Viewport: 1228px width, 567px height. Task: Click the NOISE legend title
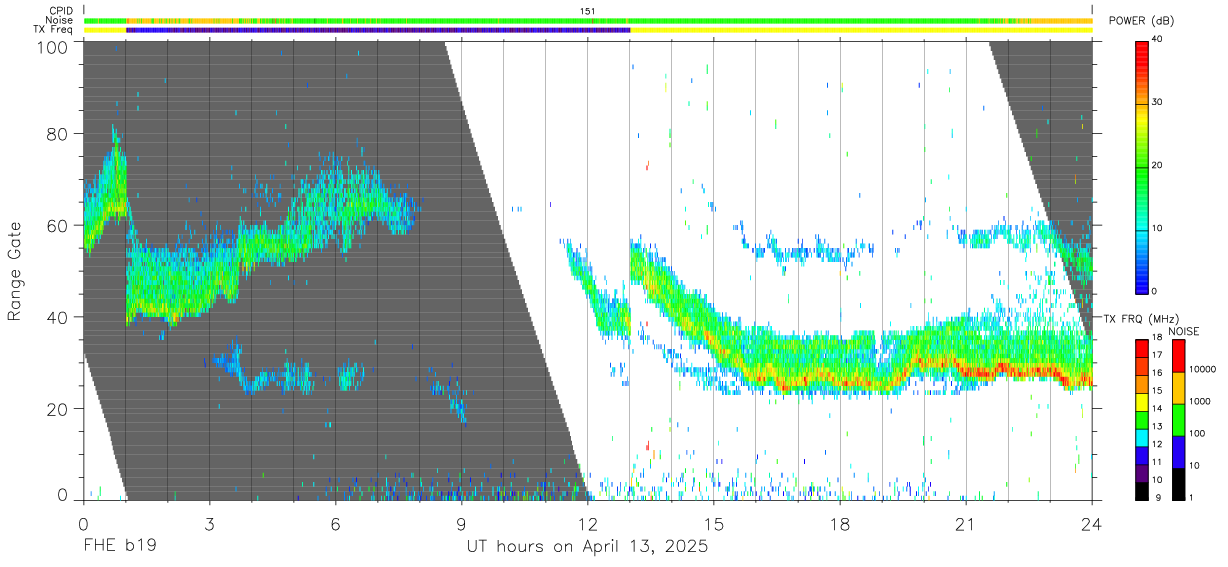[1184, 331]
